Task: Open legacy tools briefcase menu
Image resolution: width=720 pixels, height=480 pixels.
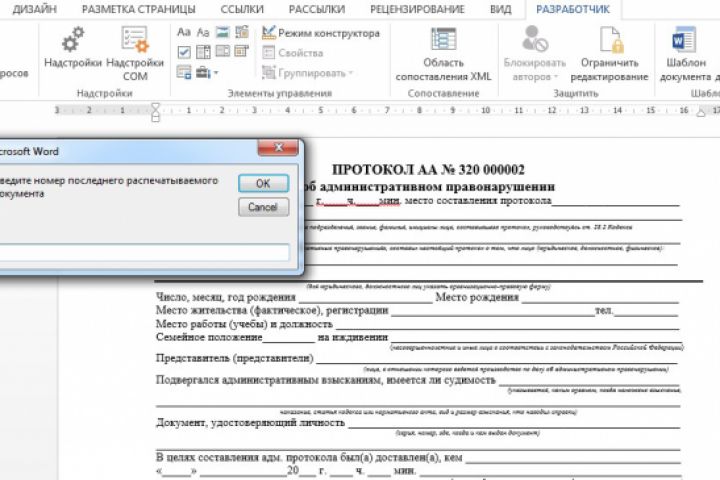Action: tap(207, 72)
